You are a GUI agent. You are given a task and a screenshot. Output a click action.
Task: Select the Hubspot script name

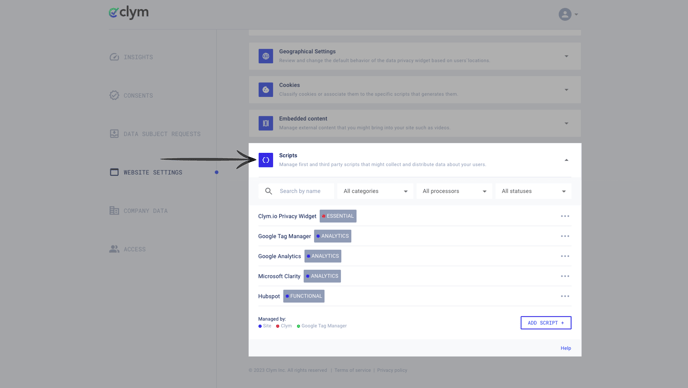pyautogui.click(x=269, y=296)
